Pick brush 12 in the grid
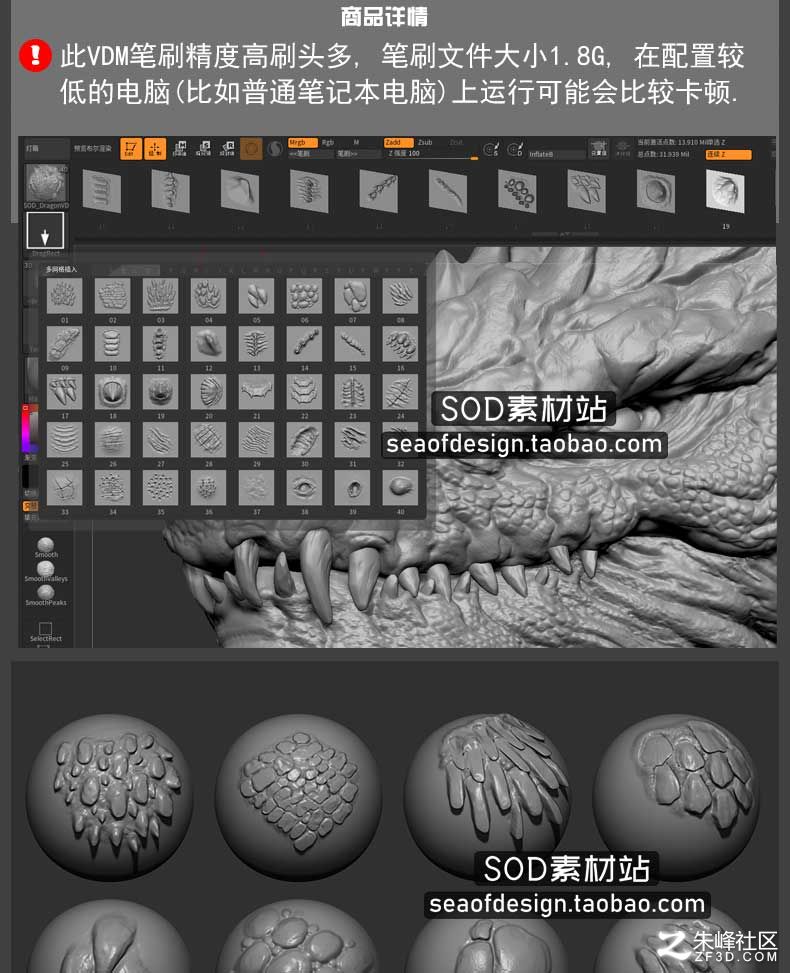This screenshot has height=973, width=790. click(209, 344)
